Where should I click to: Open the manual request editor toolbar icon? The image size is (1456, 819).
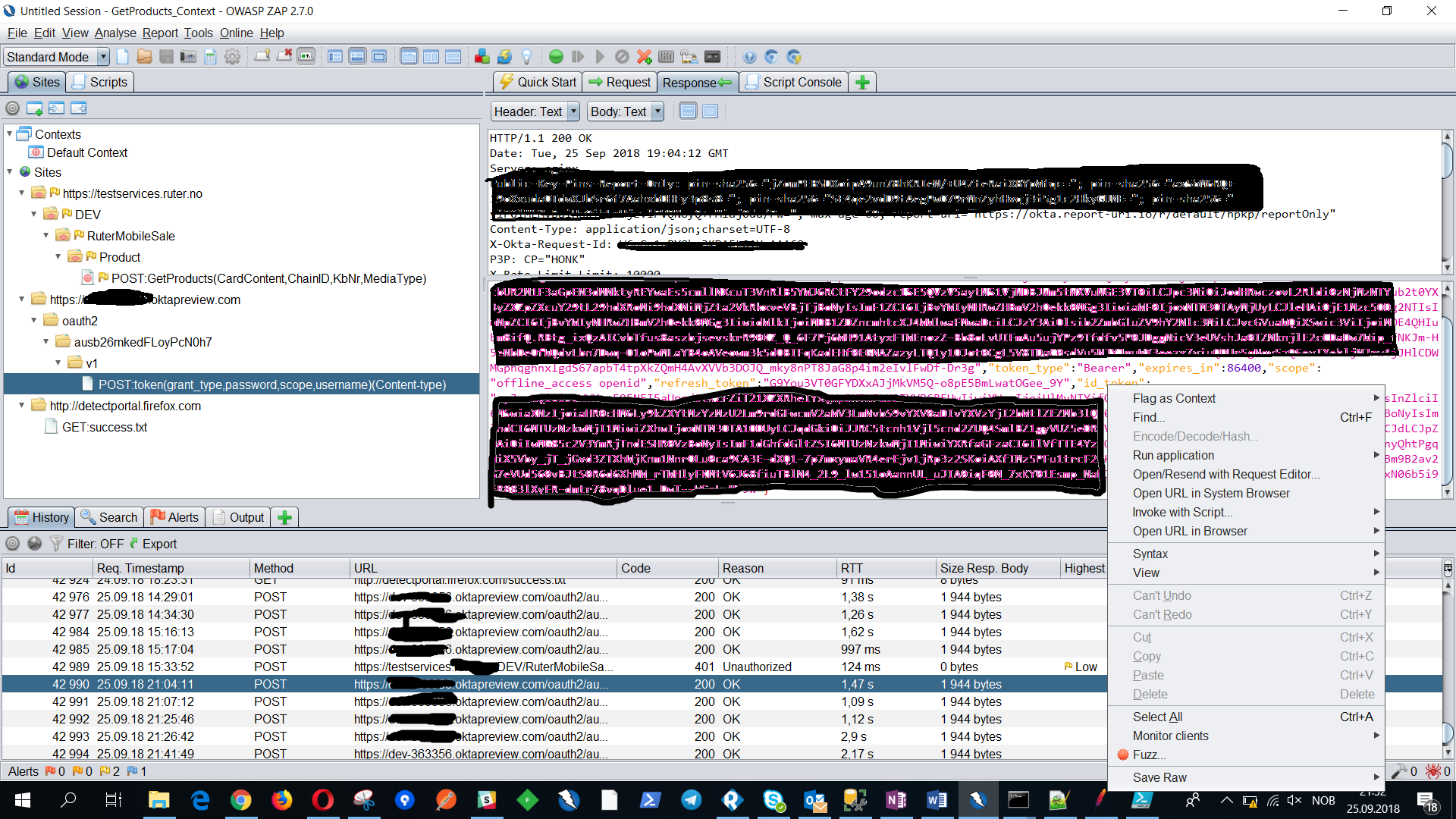coord(689,56)
